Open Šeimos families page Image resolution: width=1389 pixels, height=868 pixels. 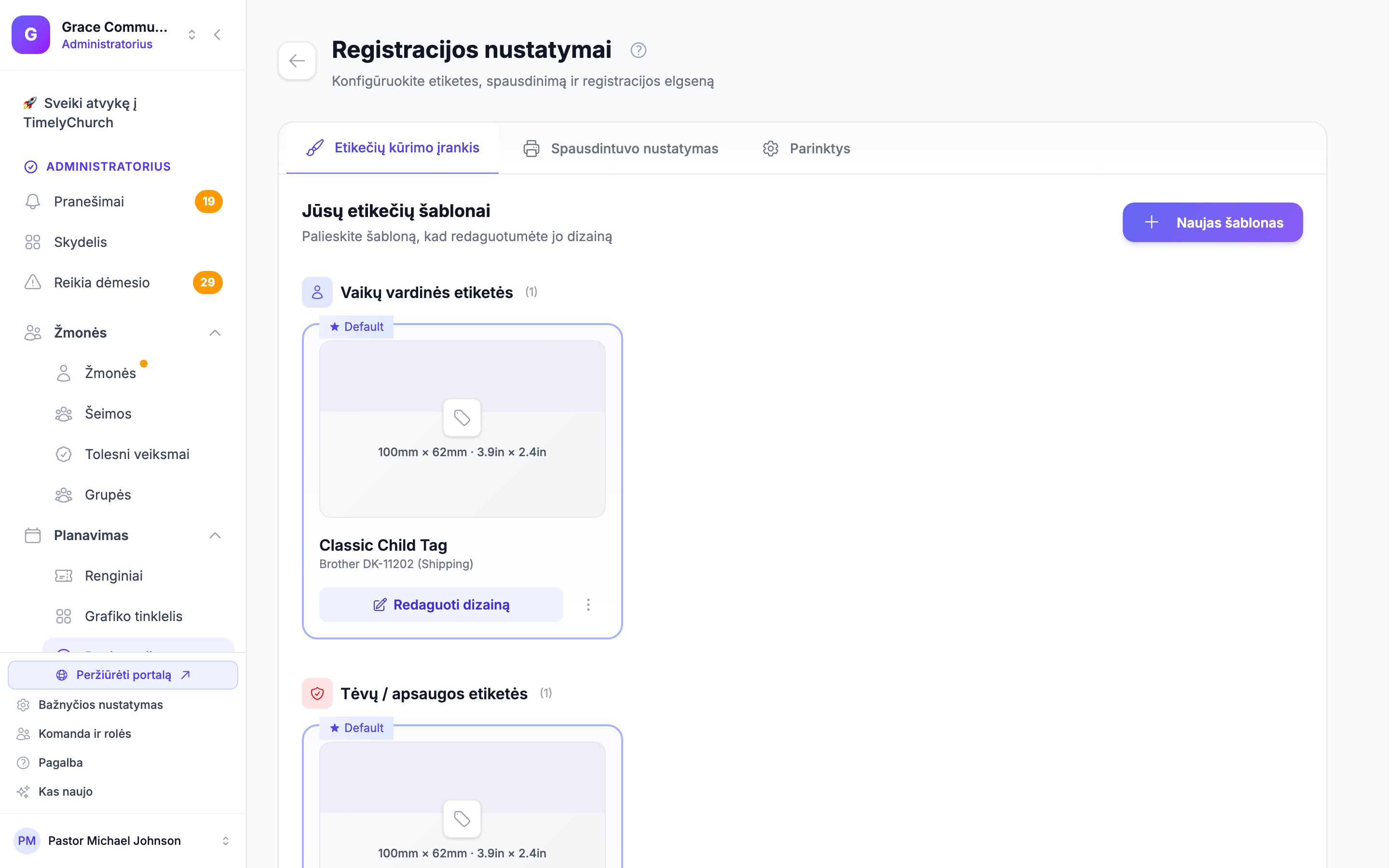(x=138, y=414)
